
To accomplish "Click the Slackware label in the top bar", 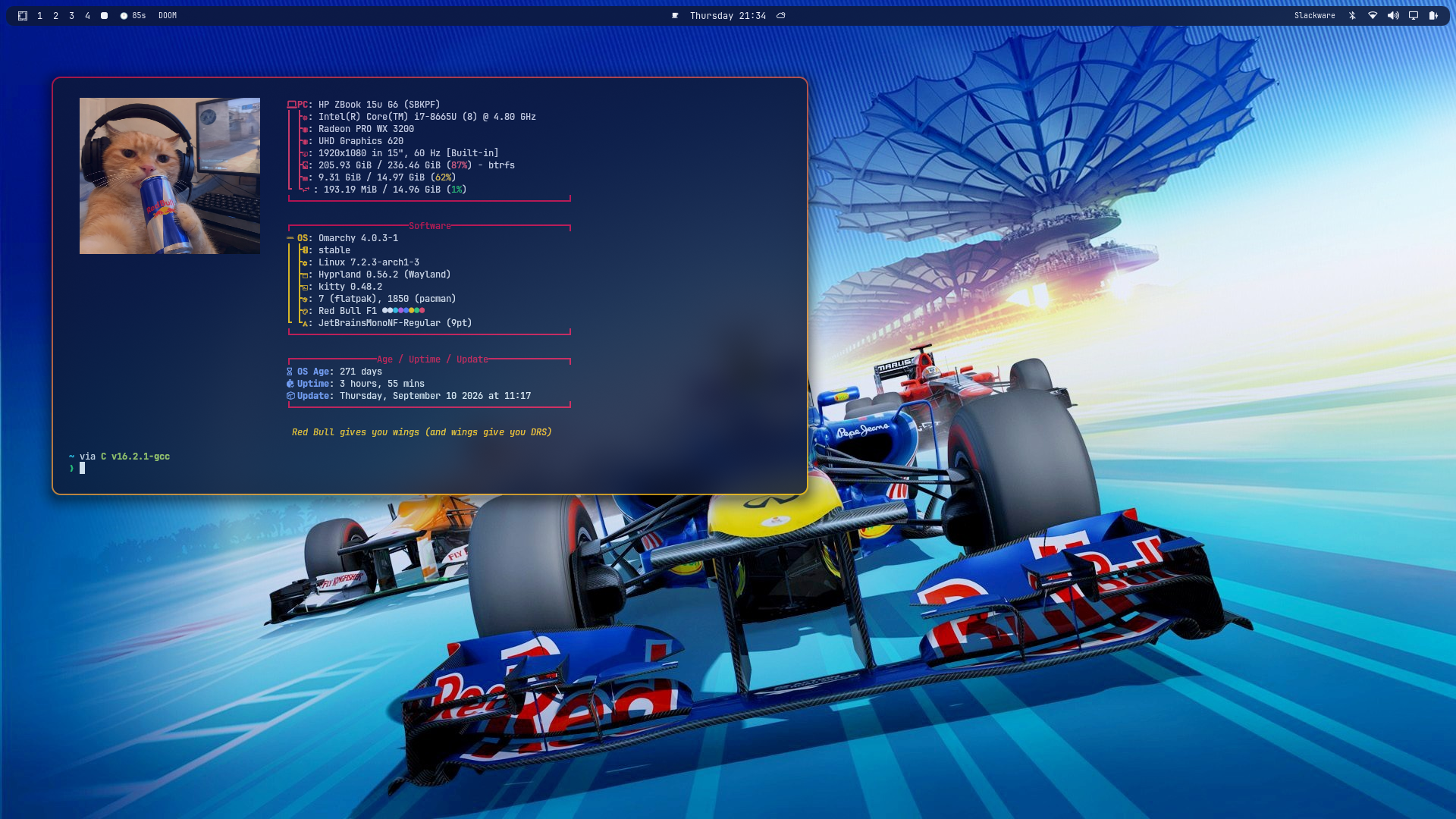I will [x=1314, y=16].
